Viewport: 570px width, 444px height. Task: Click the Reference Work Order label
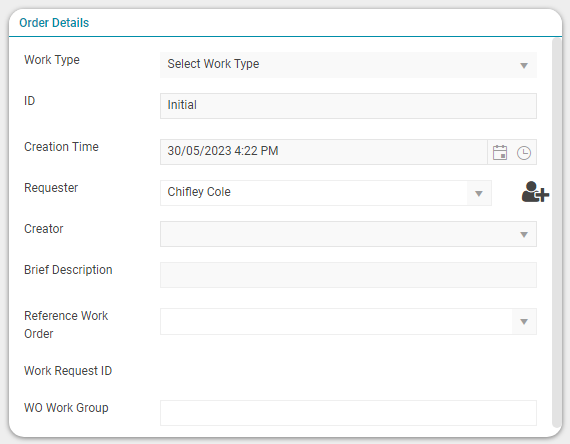[x=66, y=324]
